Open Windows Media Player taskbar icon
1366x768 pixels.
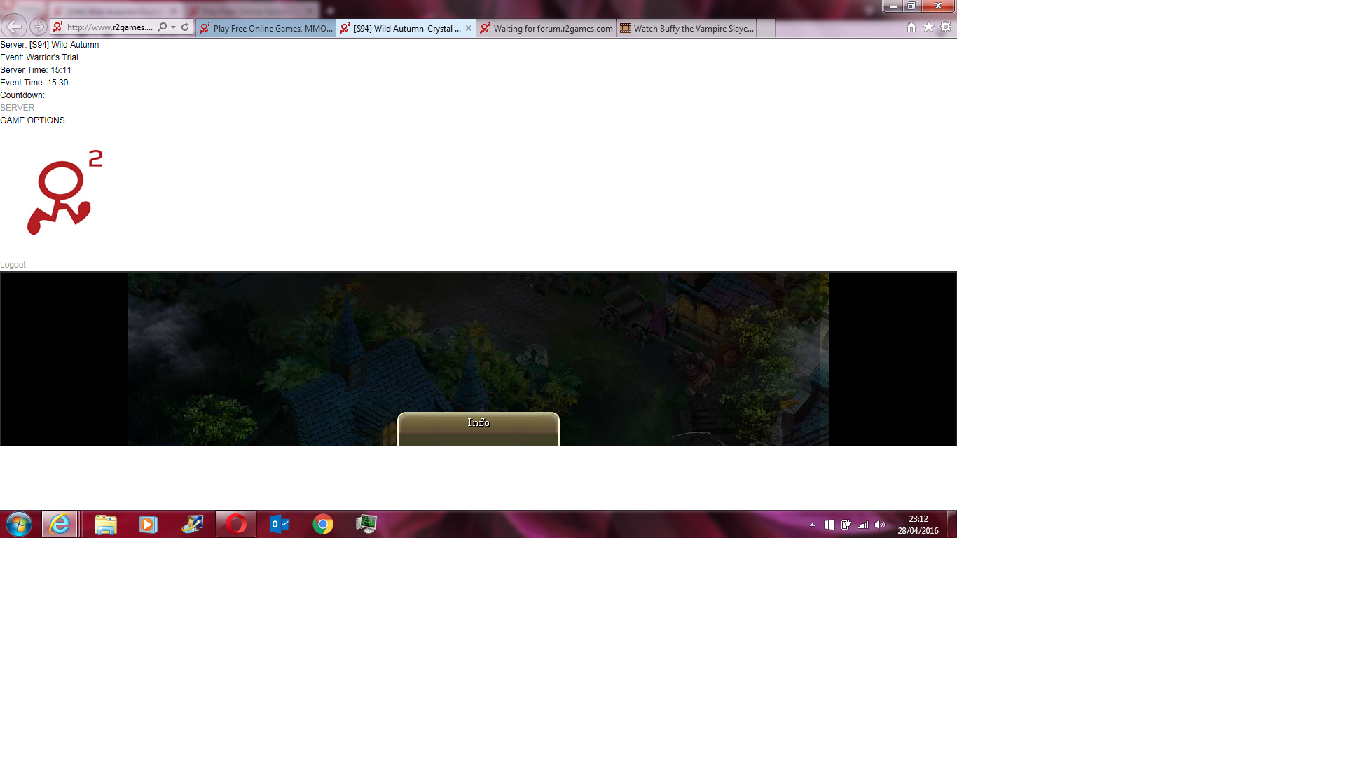pos(148,524)
